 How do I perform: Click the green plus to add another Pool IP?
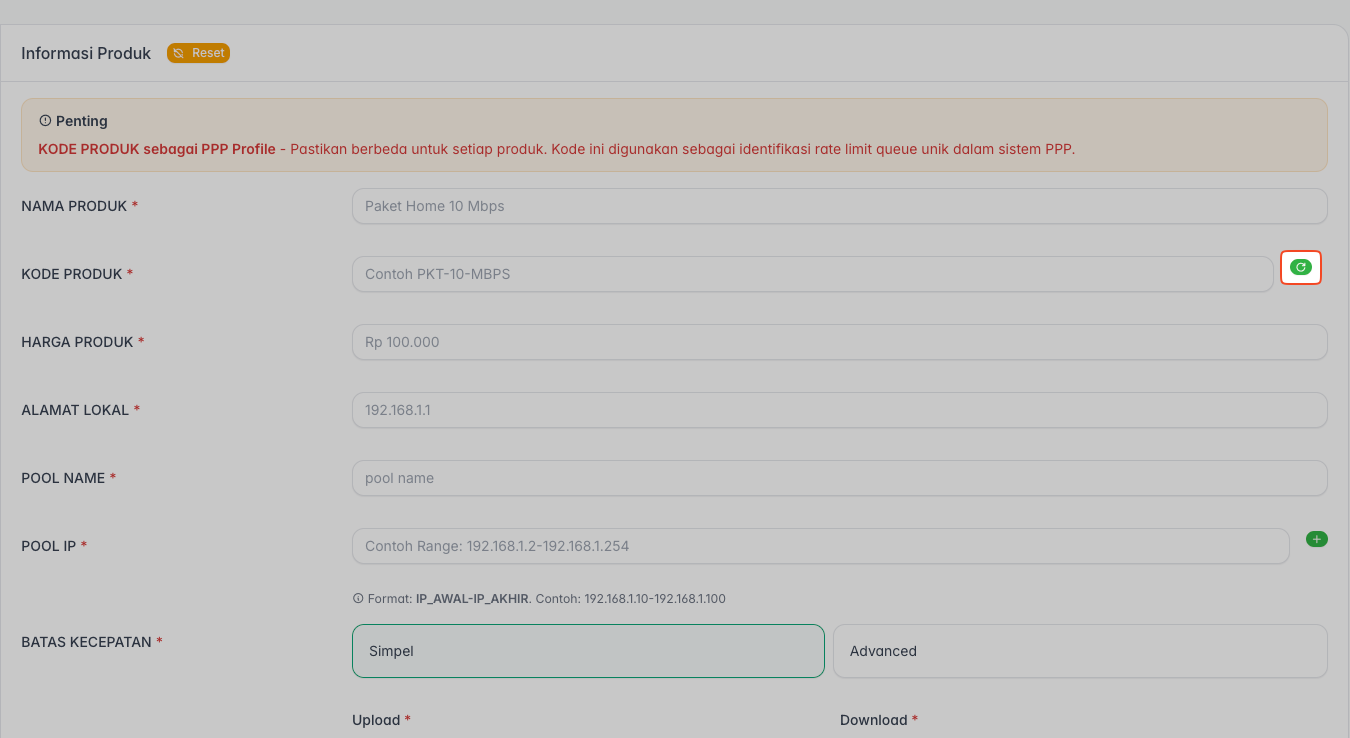(1317, 538)
